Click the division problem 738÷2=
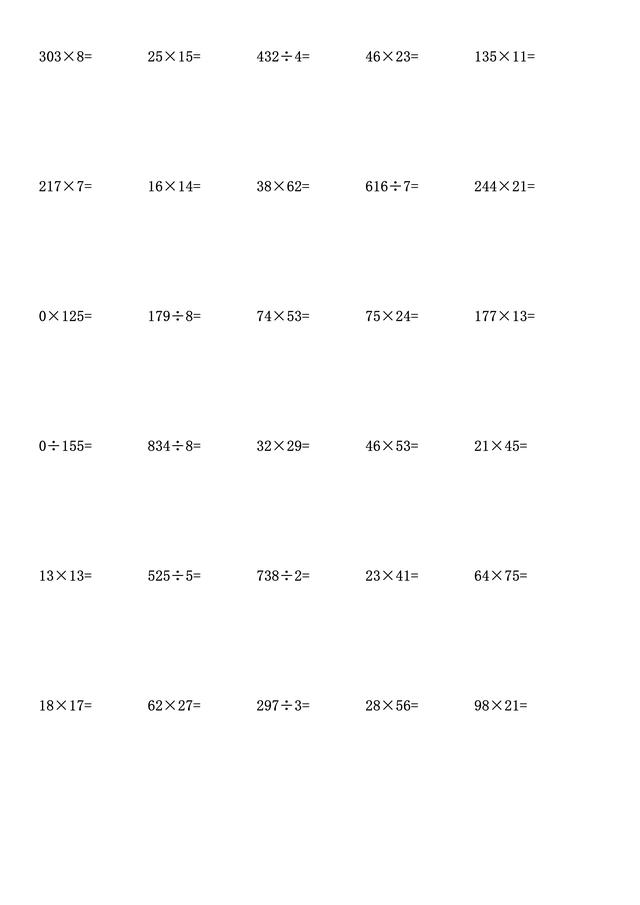 pos(283,576)
